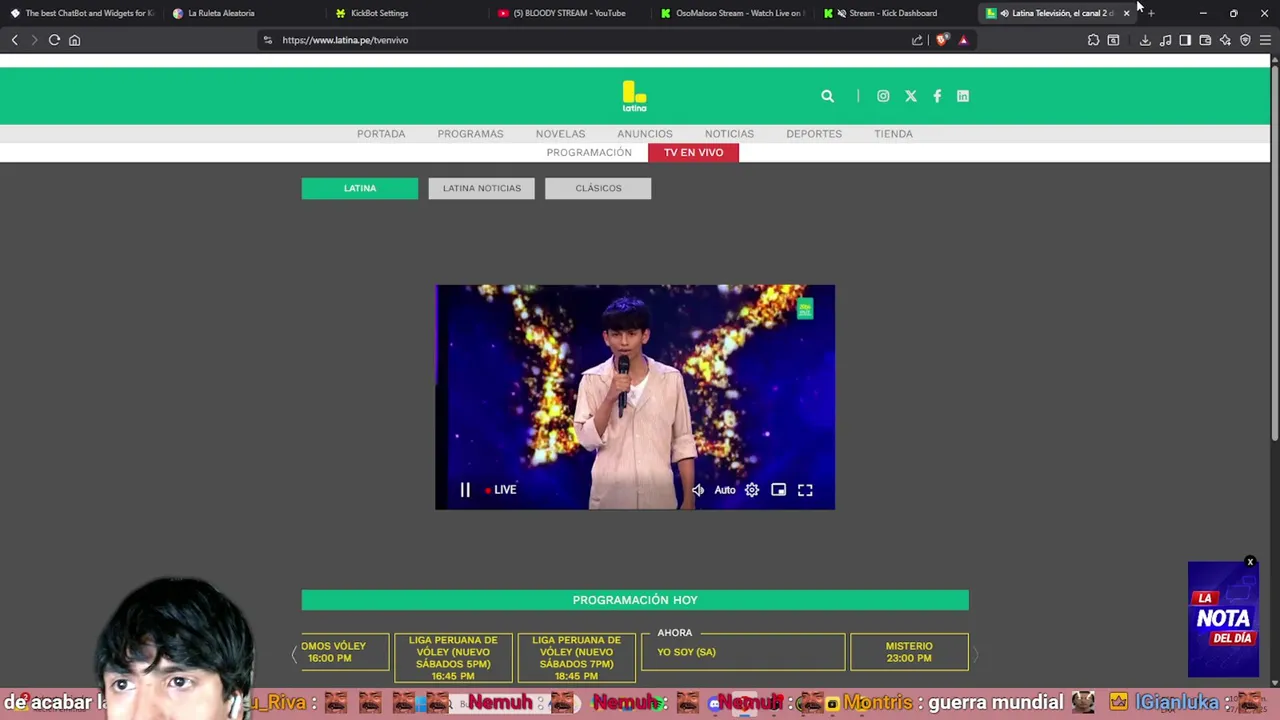
Task: Toggle the browser sidebar panel
Action: click(x=1185, y=40)
